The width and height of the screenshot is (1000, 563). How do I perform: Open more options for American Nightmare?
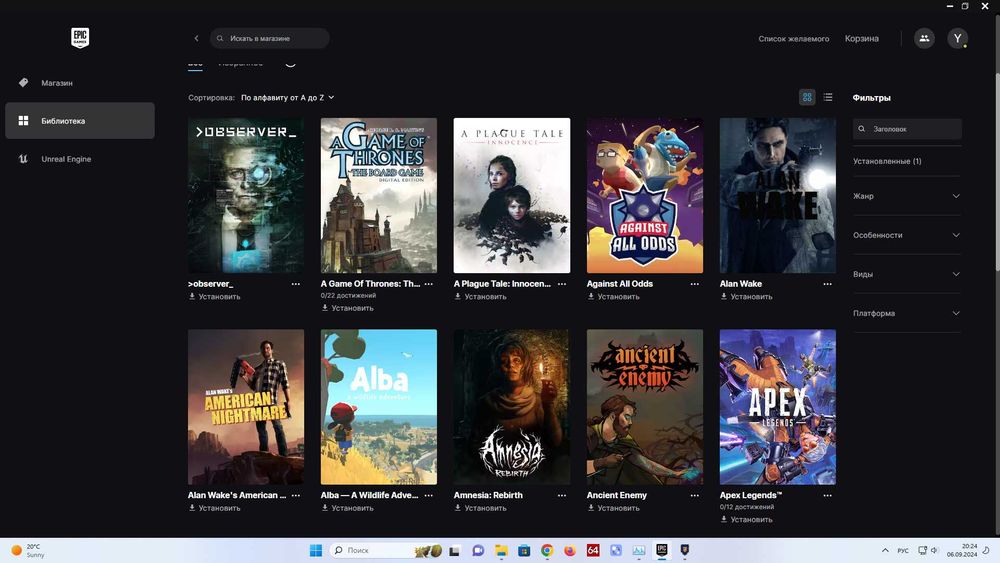pos(296,495)
